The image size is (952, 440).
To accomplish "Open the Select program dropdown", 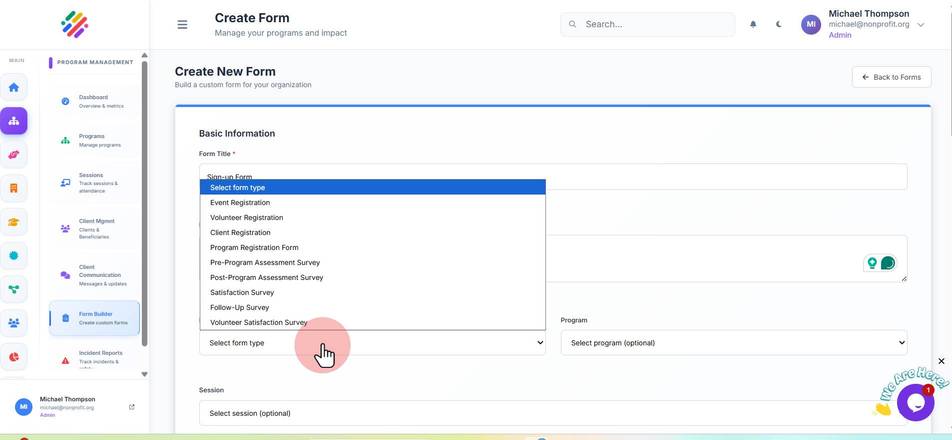I will click(733, 343).
